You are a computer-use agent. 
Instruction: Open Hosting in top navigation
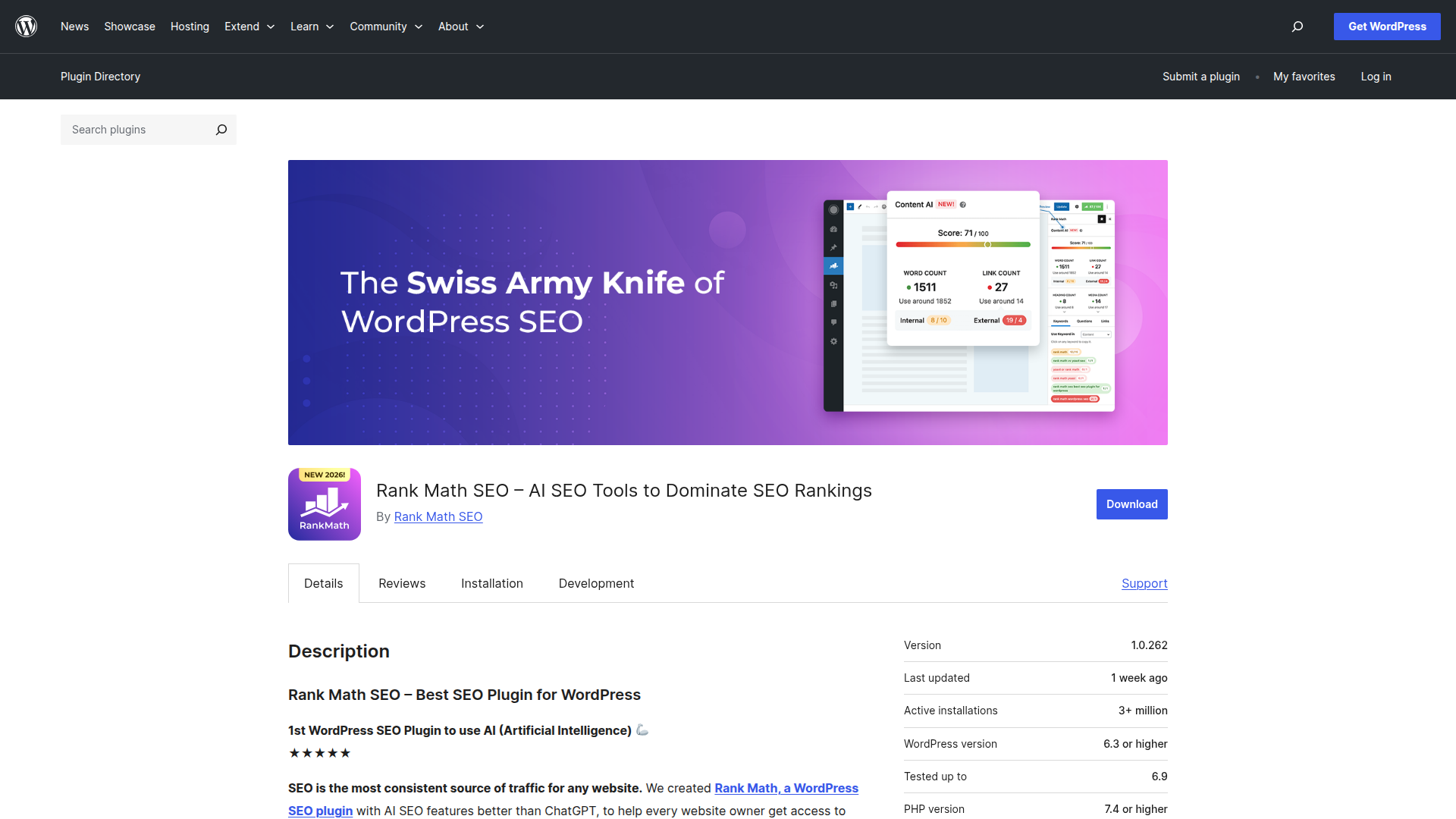point(190,27)
